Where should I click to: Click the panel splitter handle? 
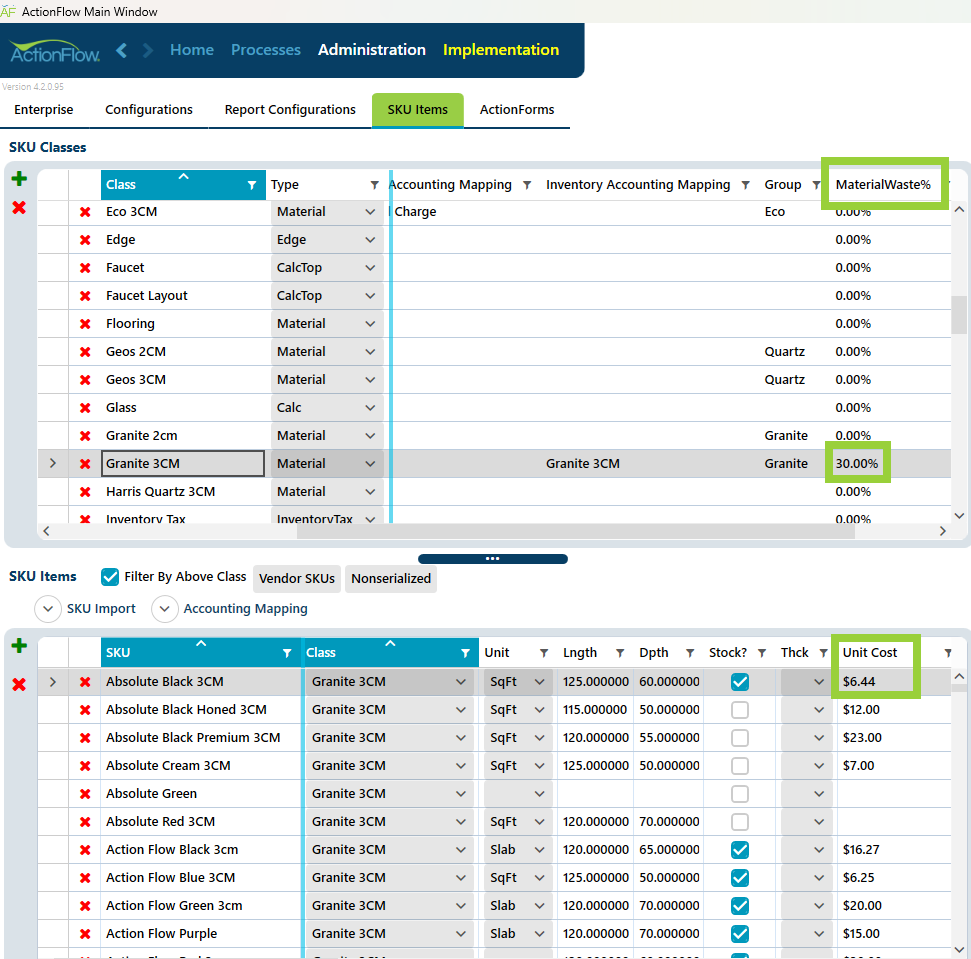493,559
